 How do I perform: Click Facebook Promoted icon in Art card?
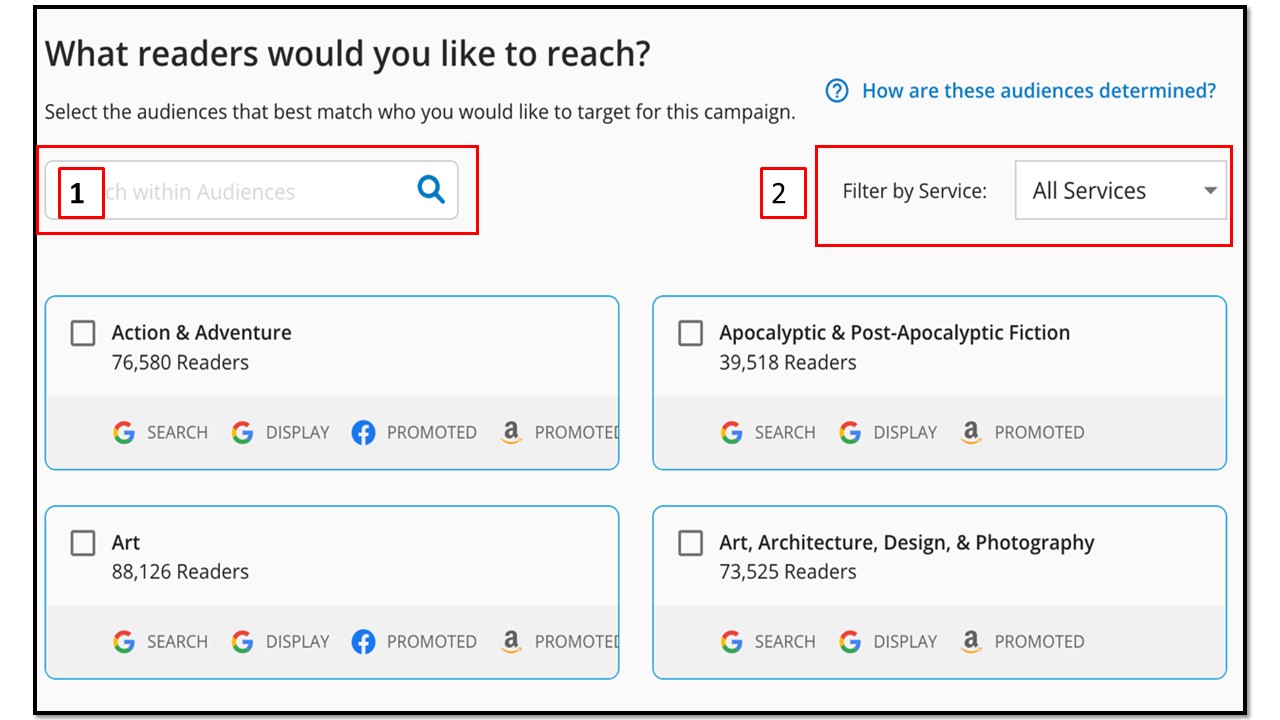click(363, 642)
